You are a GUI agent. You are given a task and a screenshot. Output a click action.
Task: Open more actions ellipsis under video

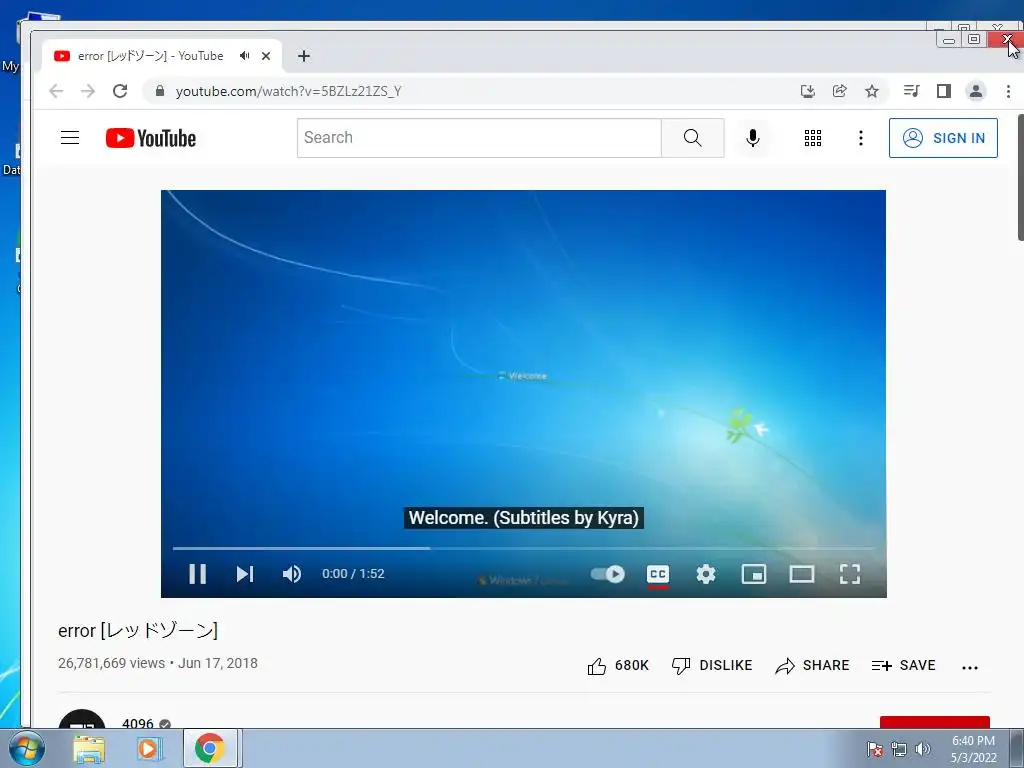[x=970, y=667]
